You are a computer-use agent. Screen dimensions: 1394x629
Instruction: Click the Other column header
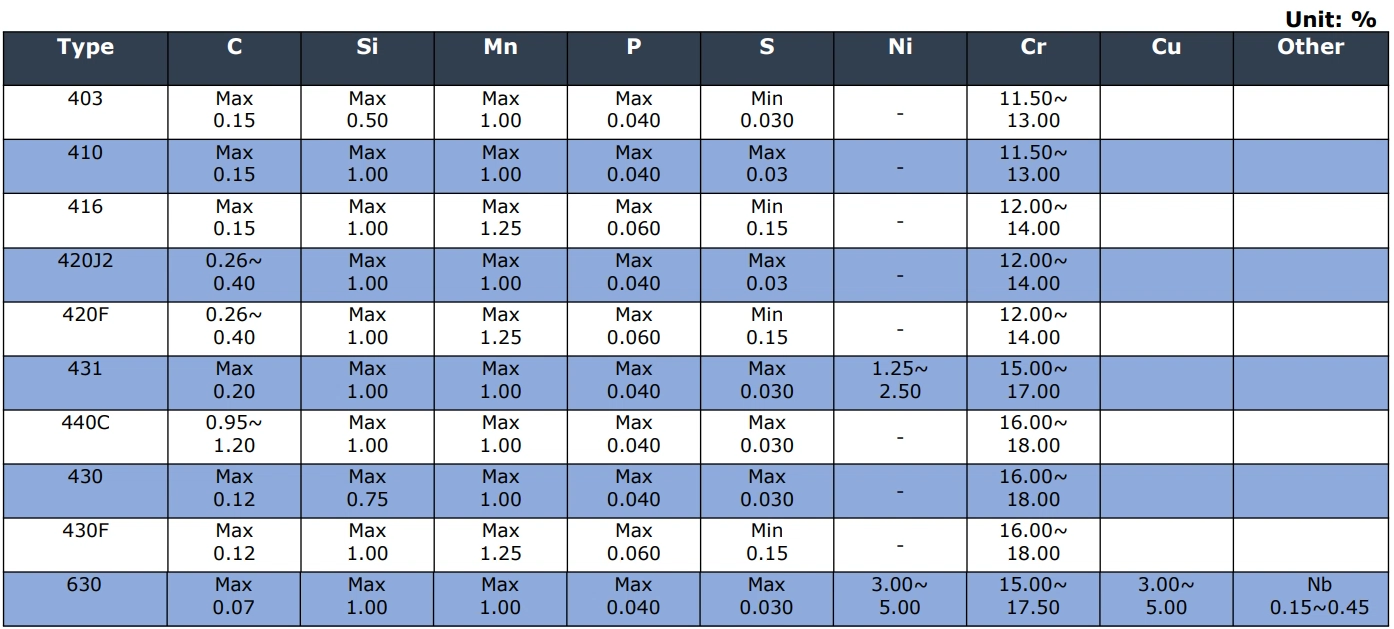tap(1310, 47)
